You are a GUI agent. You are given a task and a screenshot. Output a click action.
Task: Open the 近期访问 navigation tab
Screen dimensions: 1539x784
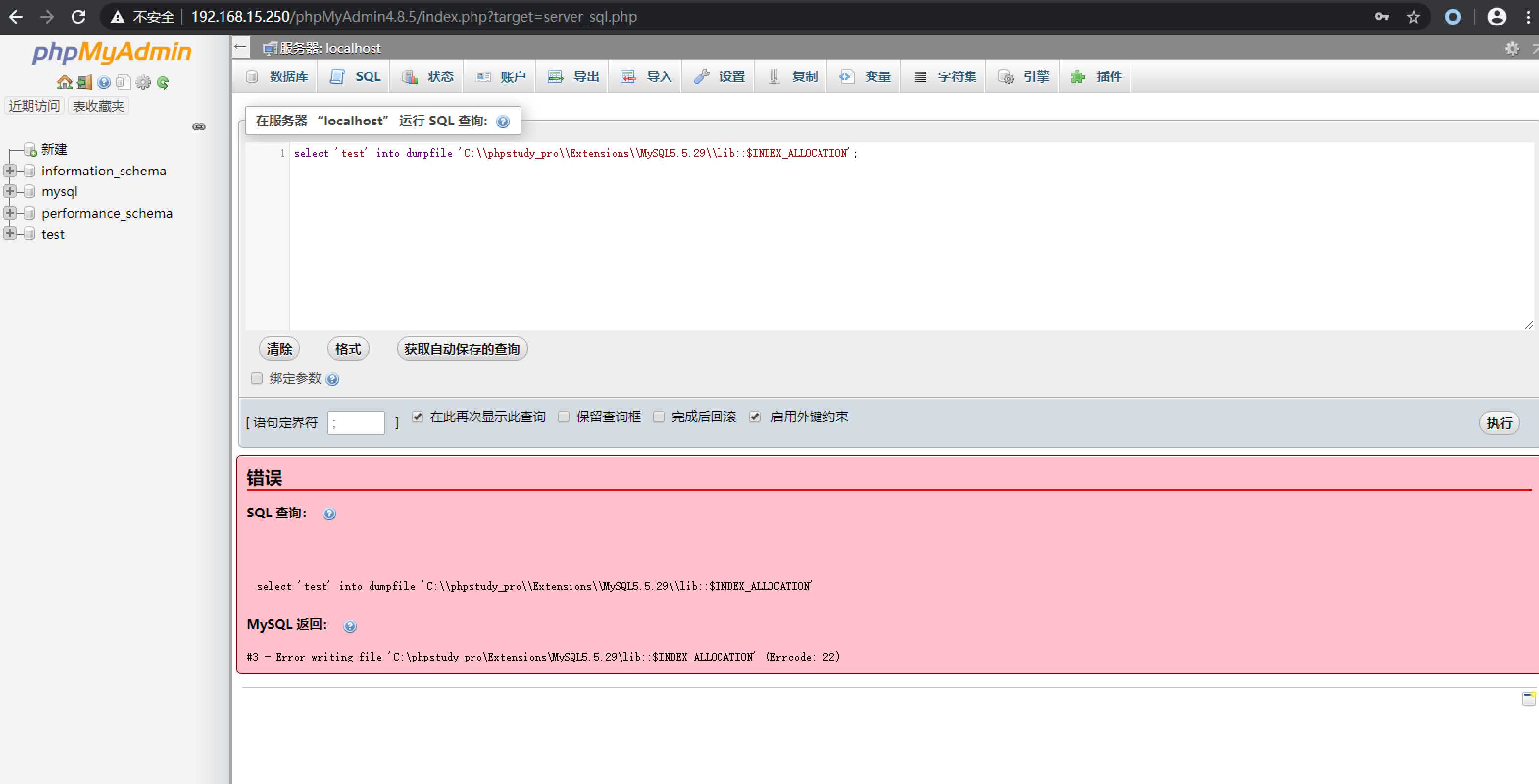(x=34, y=106)
